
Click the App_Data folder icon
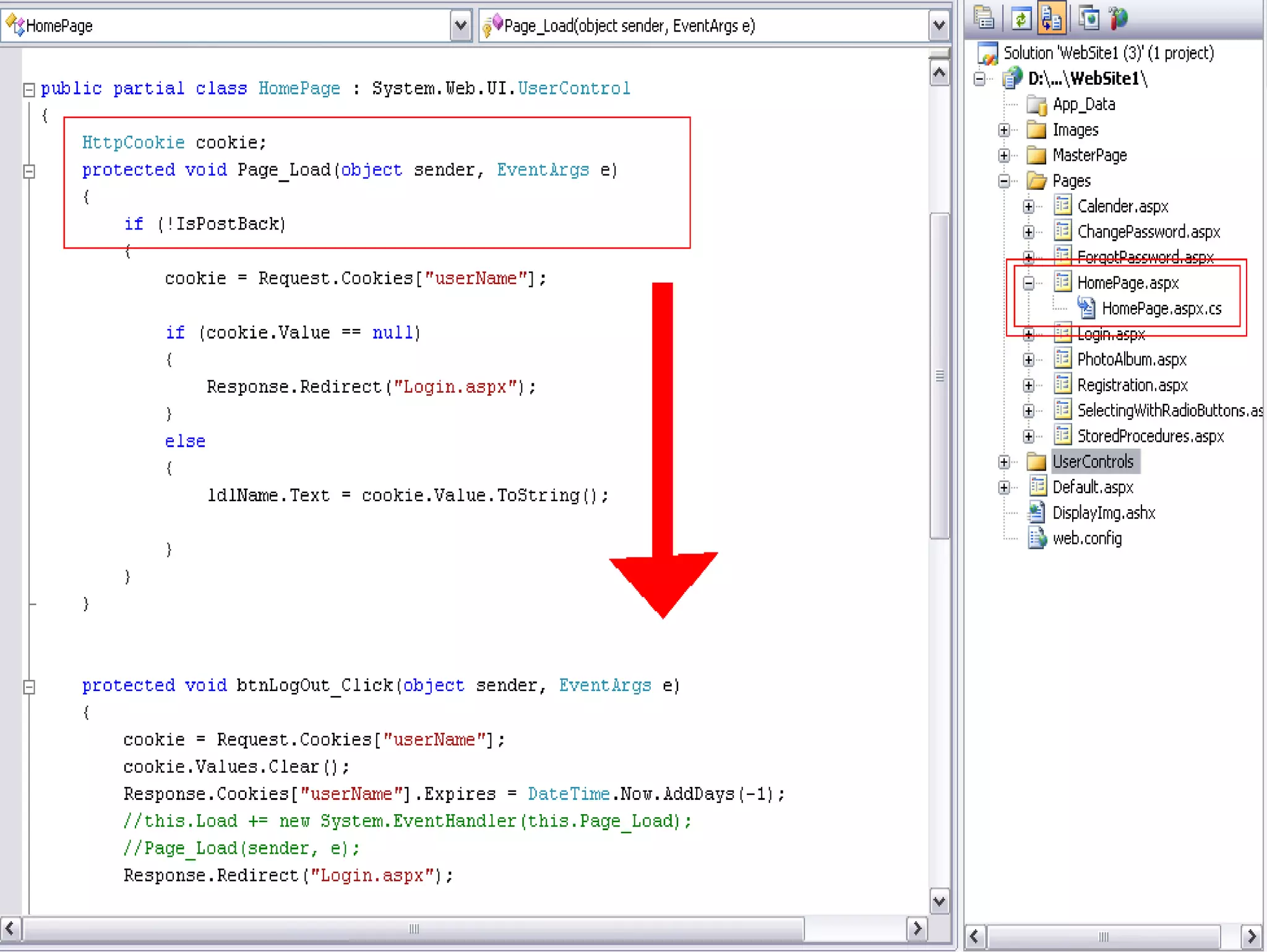[1036, 105]
